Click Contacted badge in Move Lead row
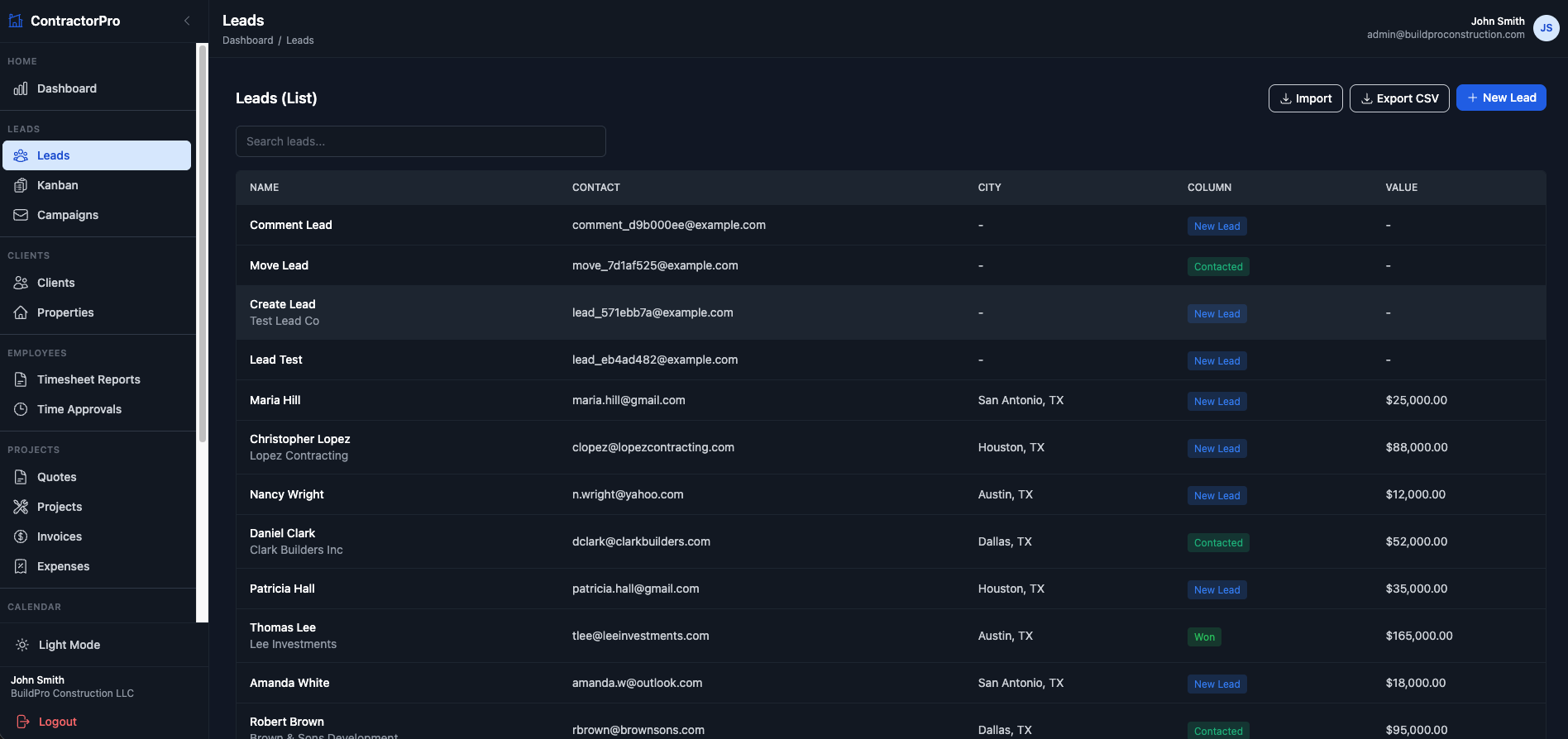 (x=1218, y=266)
